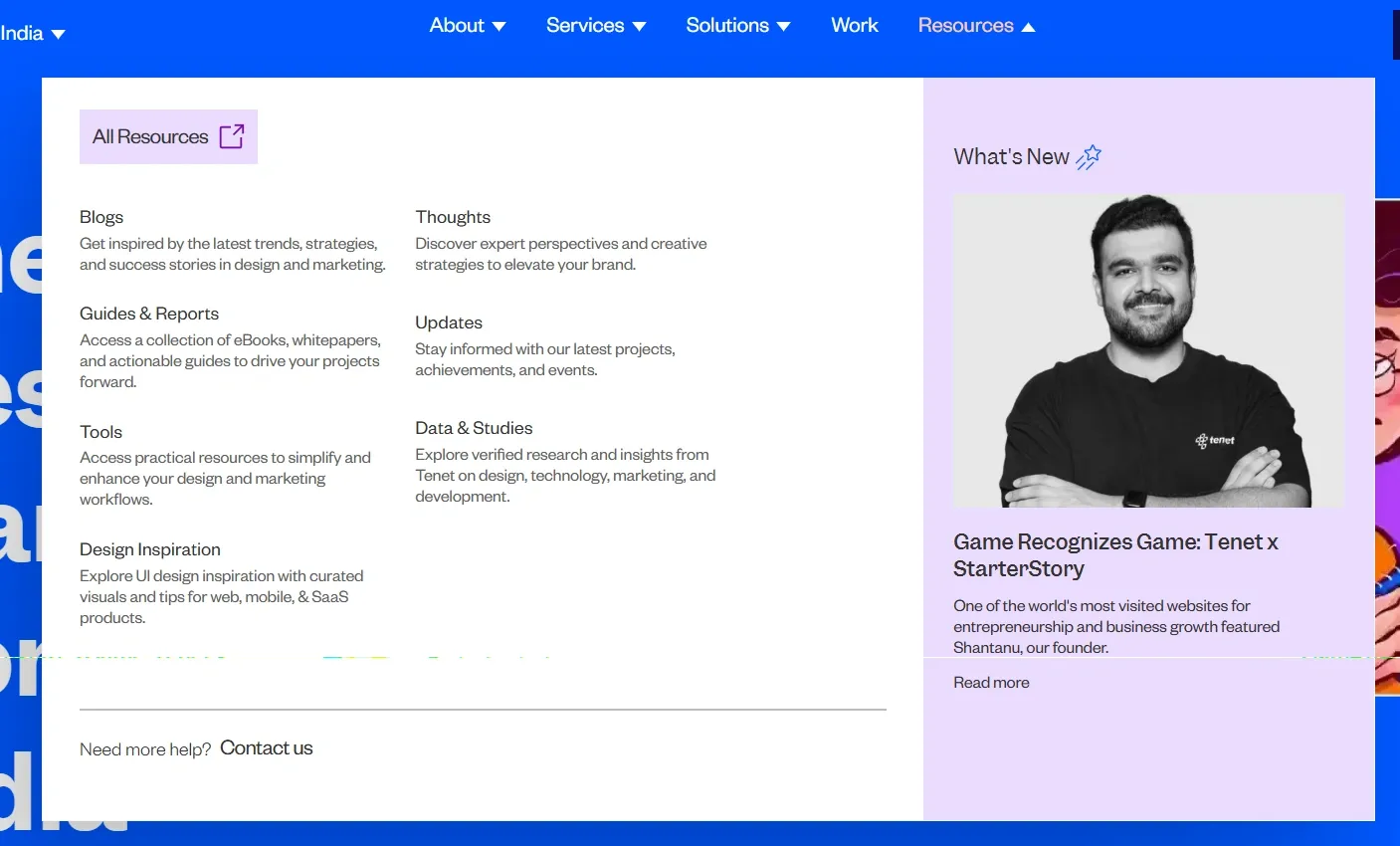Image resolution: width=1400 pixels, height=846 pixels.
Task: Click the Guides description about eBooks and whitepapers
Action: click(230, 361)
